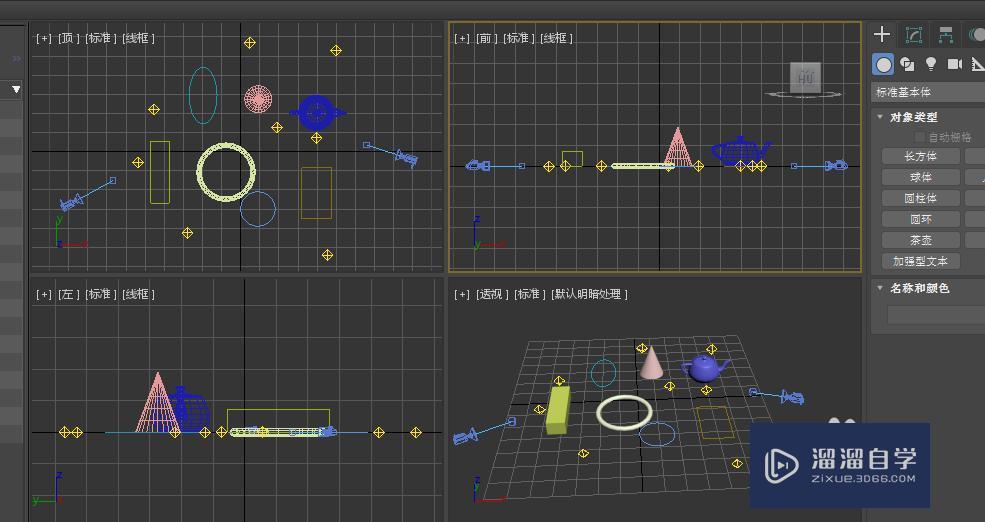Switch to the Modify panel tab

[914, 35]
